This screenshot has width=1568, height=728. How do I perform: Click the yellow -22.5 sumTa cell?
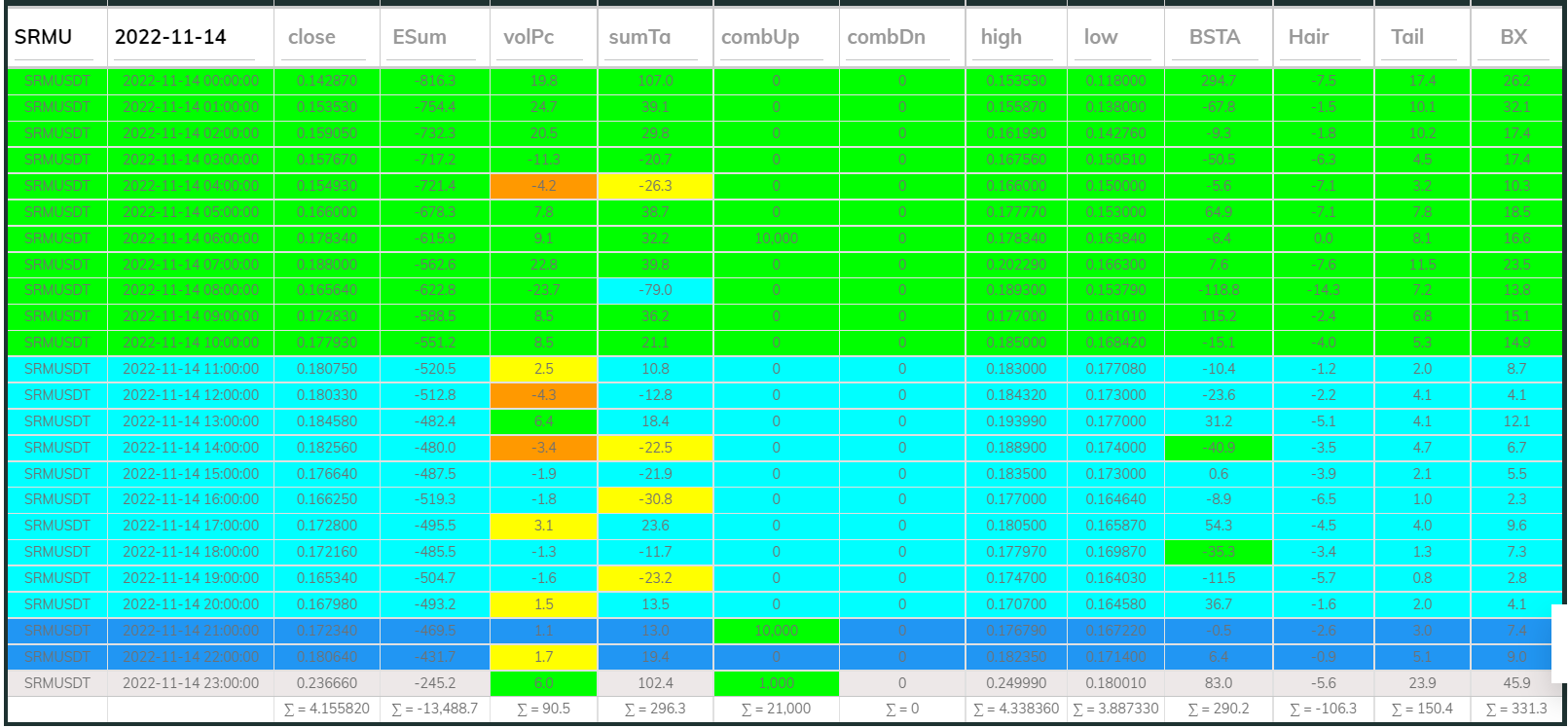pos(655,448)
